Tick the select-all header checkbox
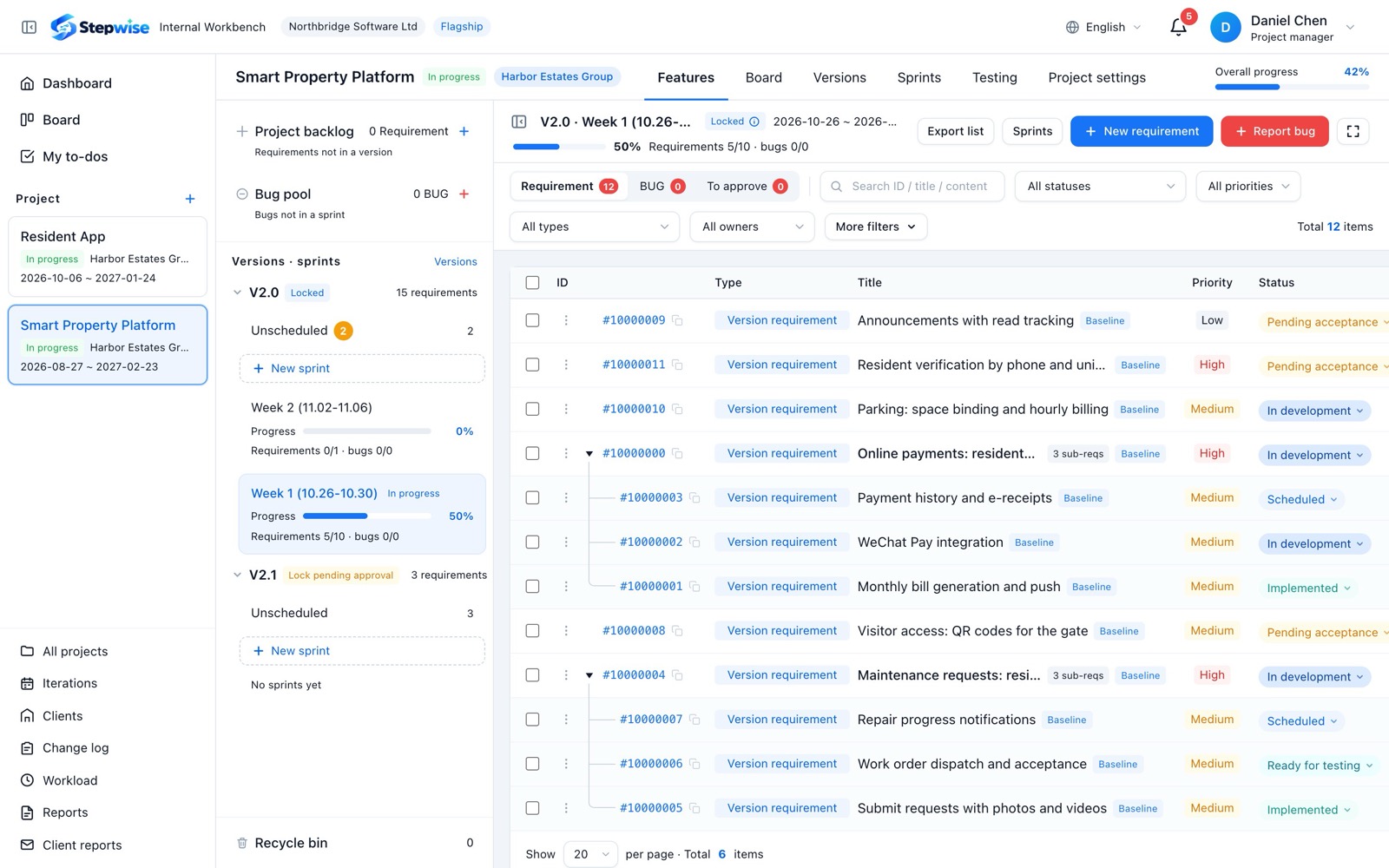This screenshot has width=1389, height=868. pyautogui.click(x=532, y=282)
